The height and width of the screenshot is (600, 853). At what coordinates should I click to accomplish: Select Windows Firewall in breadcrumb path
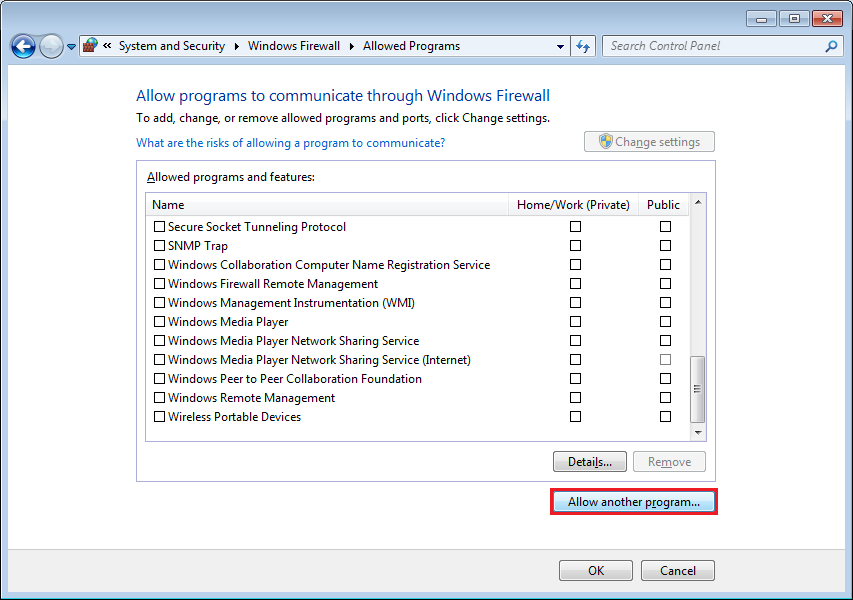pos(294,46)
